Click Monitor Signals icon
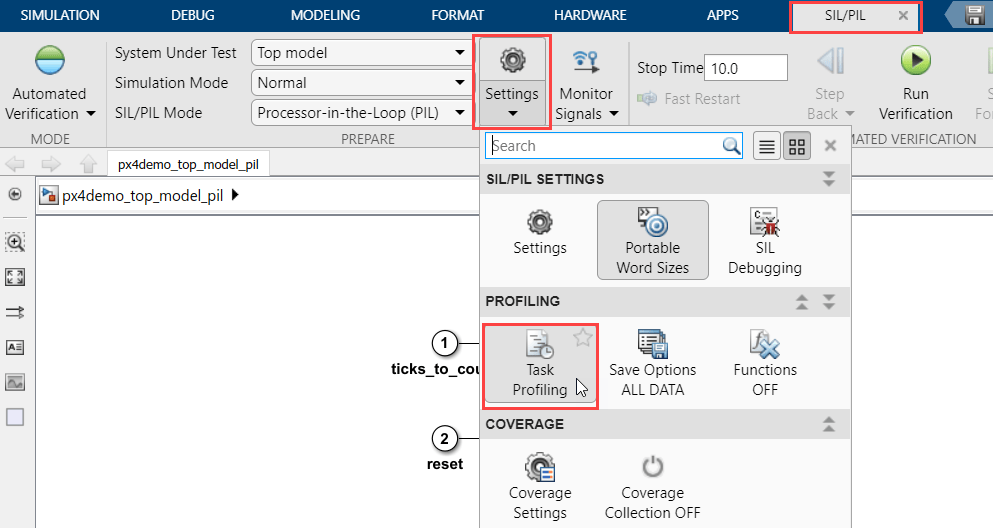Viewport: 993px width, 528px height. [586, 62]
